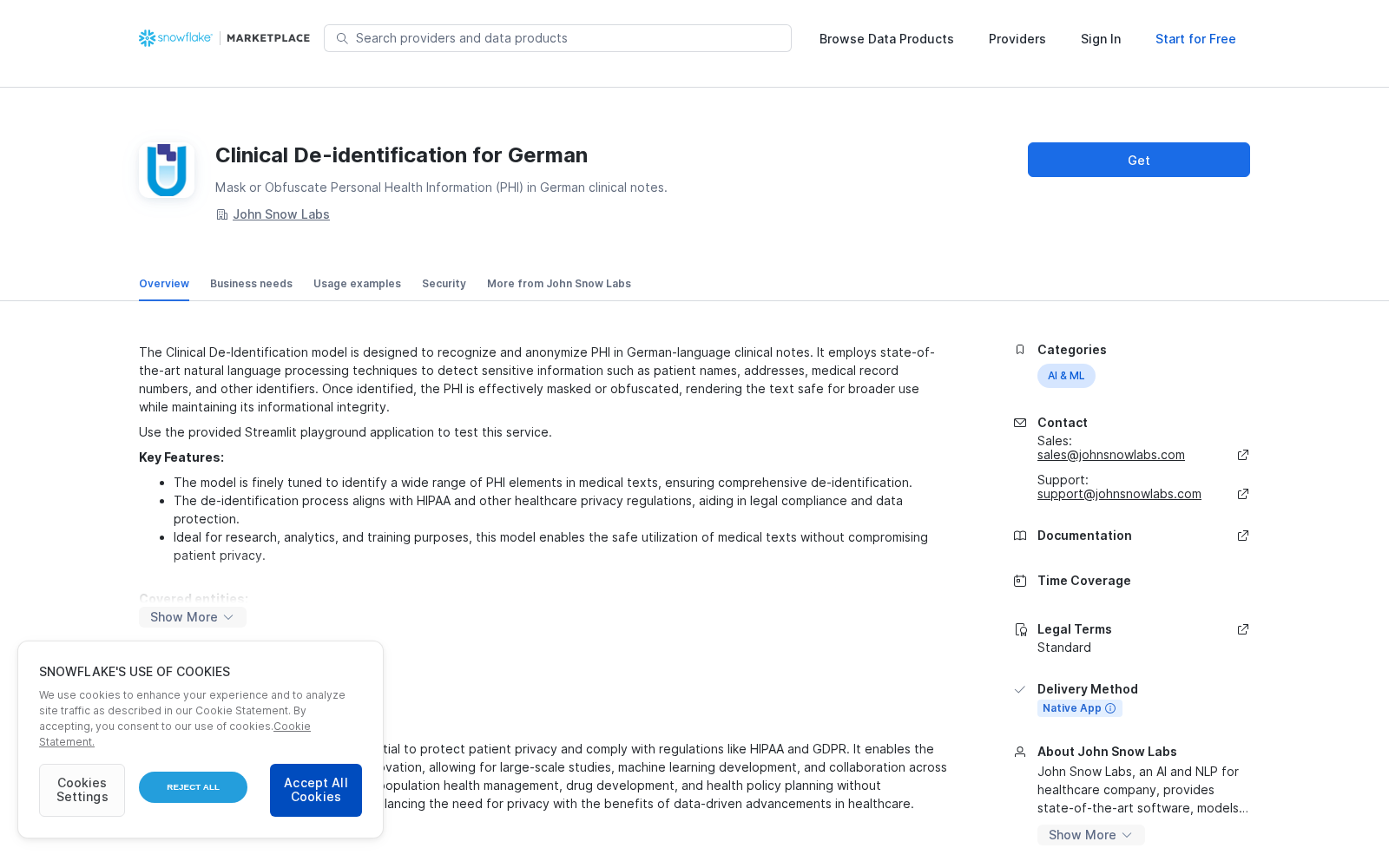Click the Native App info icon

click(x=1110, y=708)
